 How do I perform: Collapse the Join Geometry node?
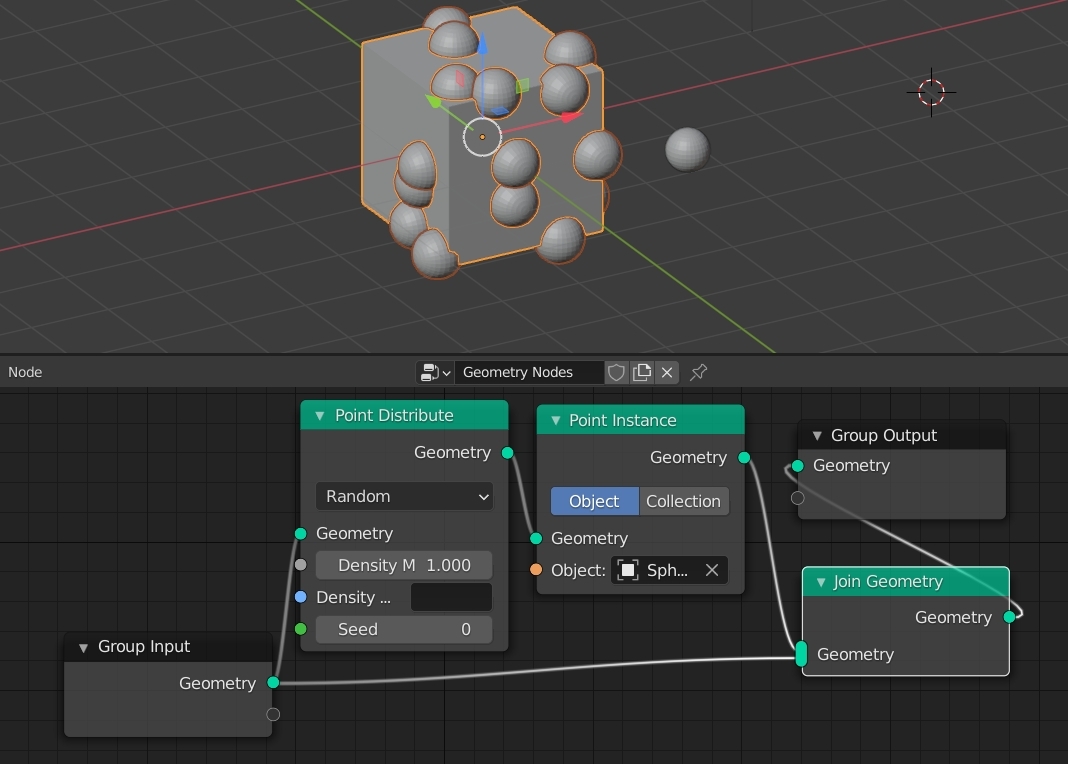[x=821, y=582]
